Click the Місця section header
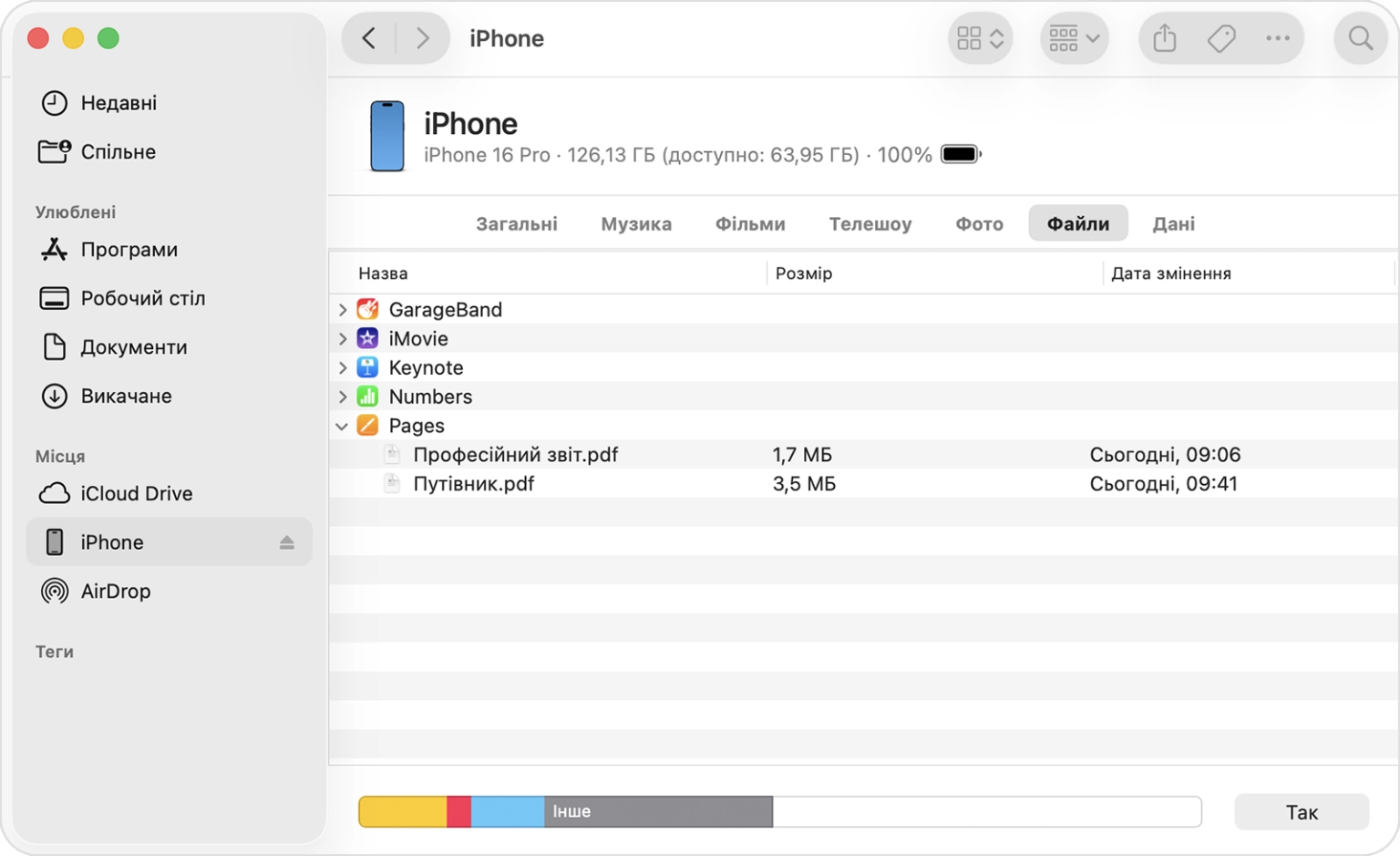The height and width of the screenshot is (856, 1400). [x=60, y=456]
